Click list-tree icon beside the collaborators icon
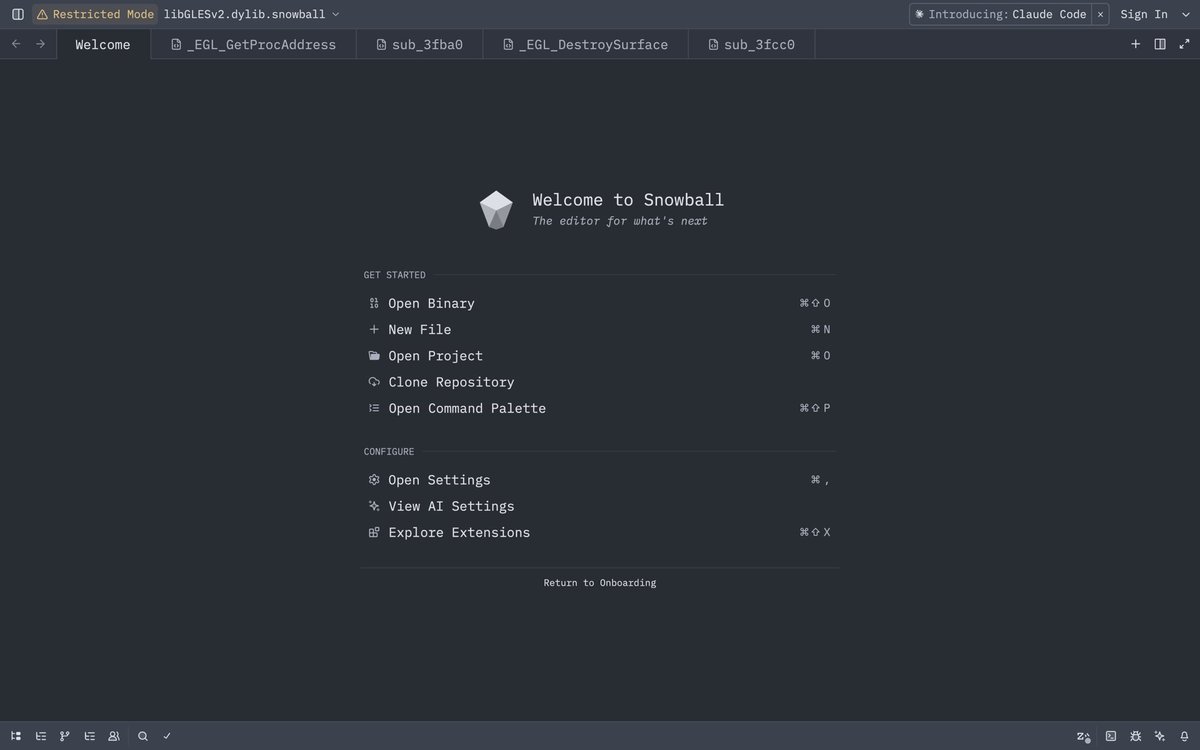This screenshot has height=750, width=1200. [90, 736]
